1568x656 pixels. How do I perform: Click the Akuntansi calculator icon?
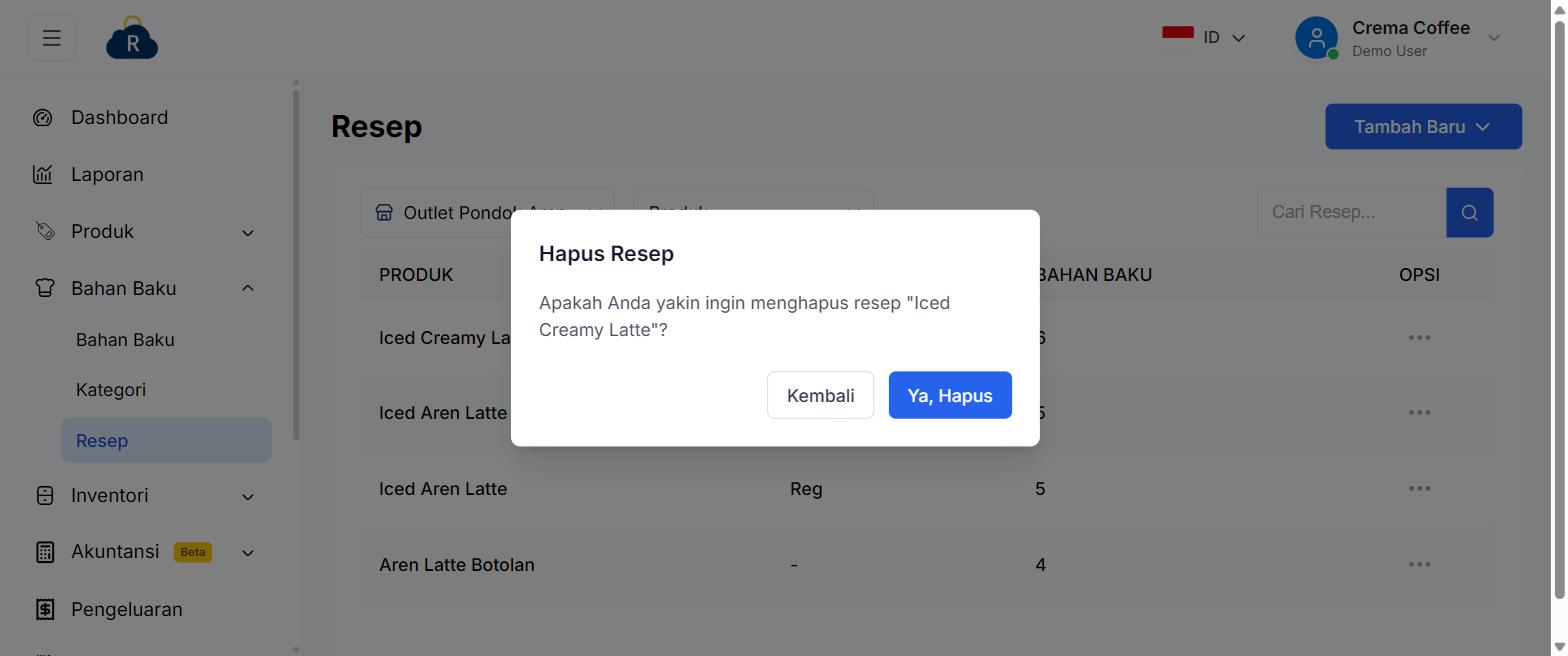pos(44,552)
